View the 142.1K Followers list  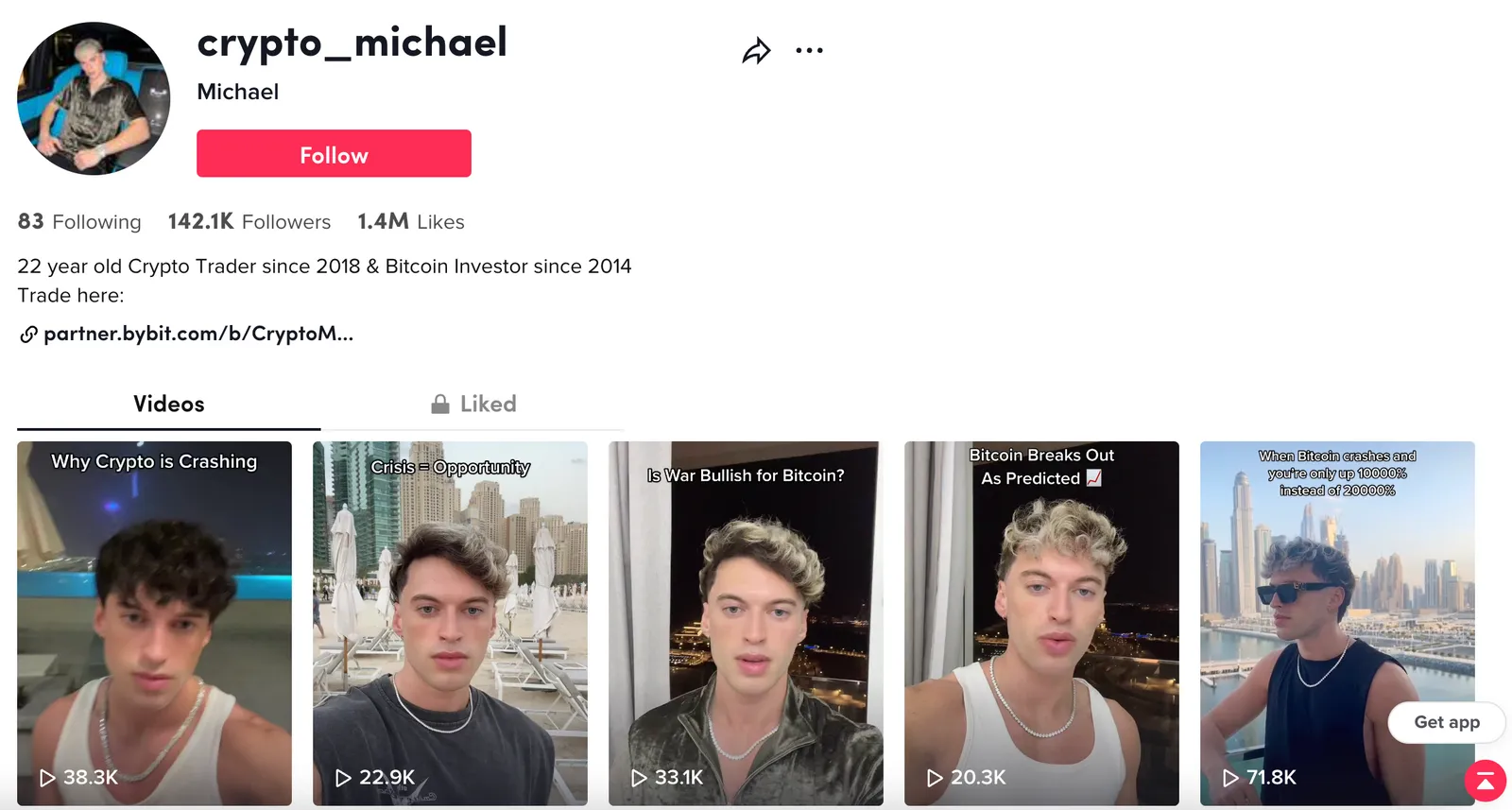click(x=249, y=221)
